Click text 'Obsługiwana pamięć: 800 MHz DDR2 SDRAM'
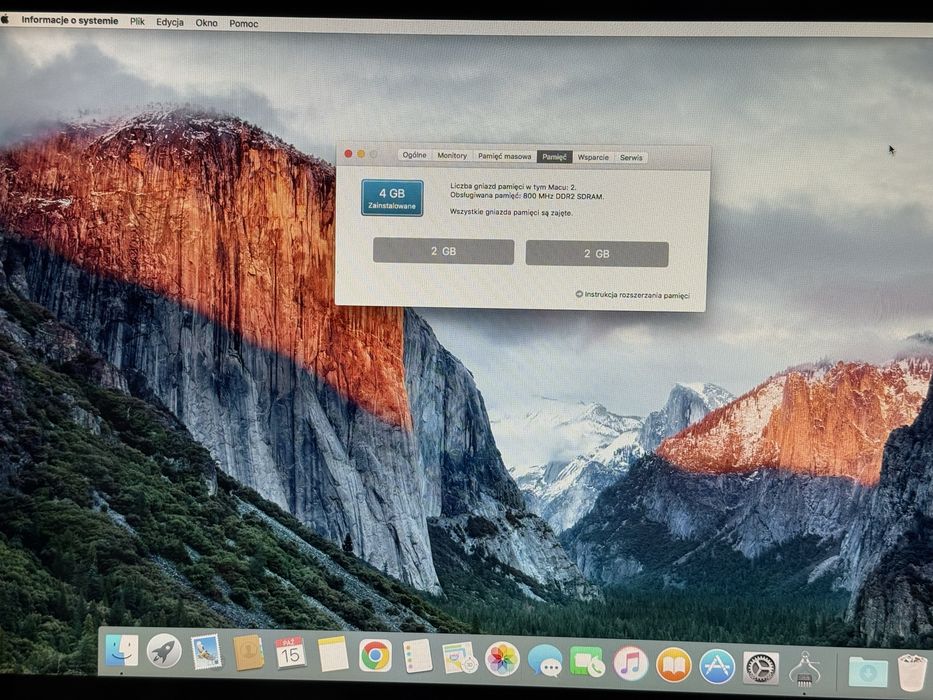This screenshot has height=700, width=933. pos(527,196)
